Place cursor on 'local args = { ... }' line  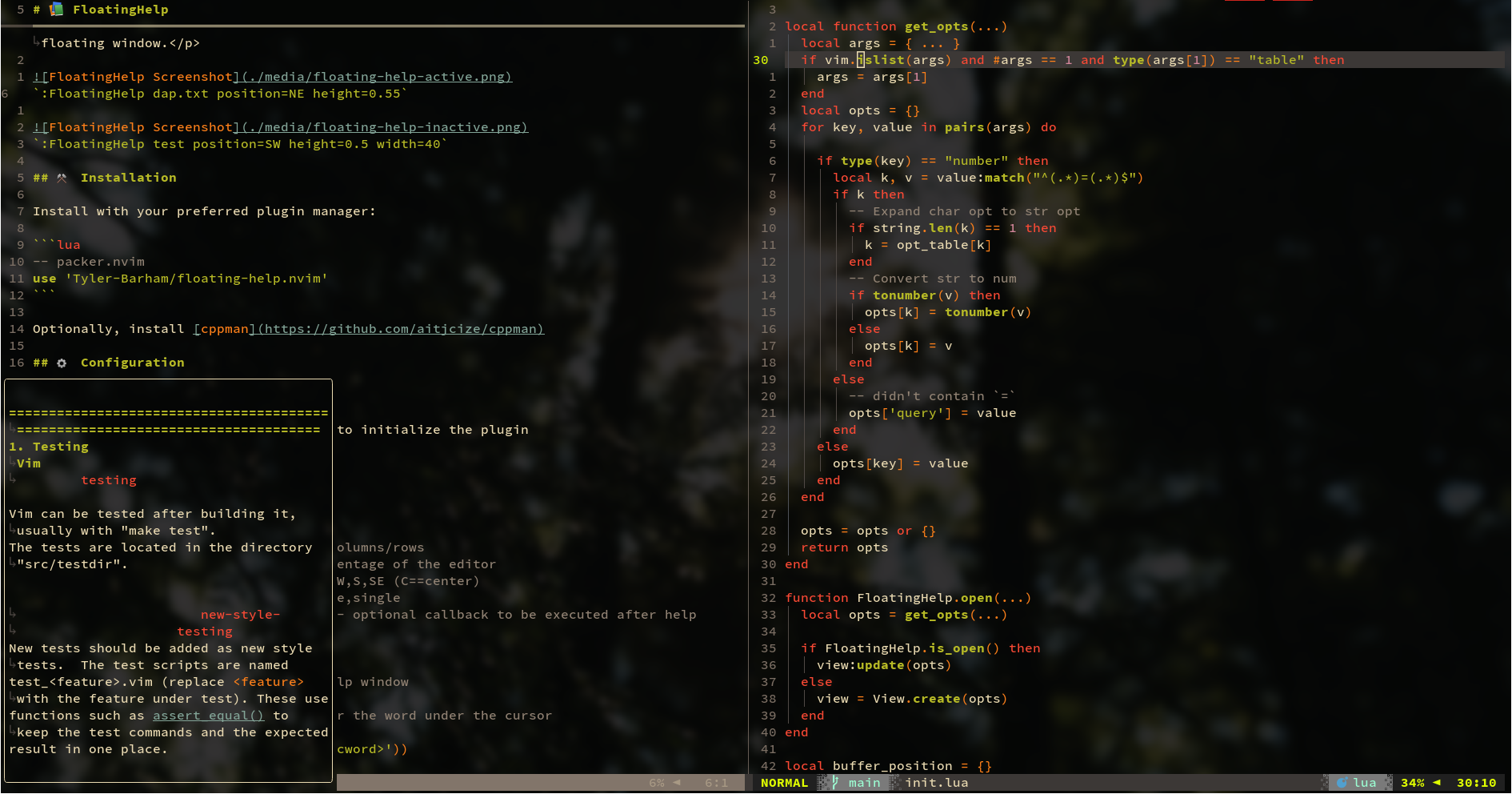[880, 43]
